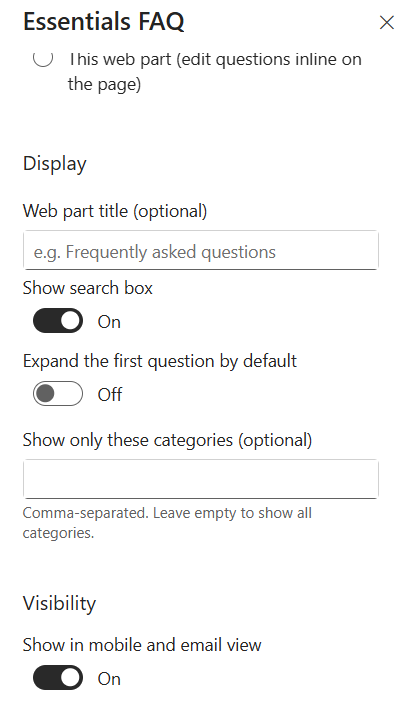Click the Visibility section heading
Viewport: 401px width, 712px height.
pos(59,603)
